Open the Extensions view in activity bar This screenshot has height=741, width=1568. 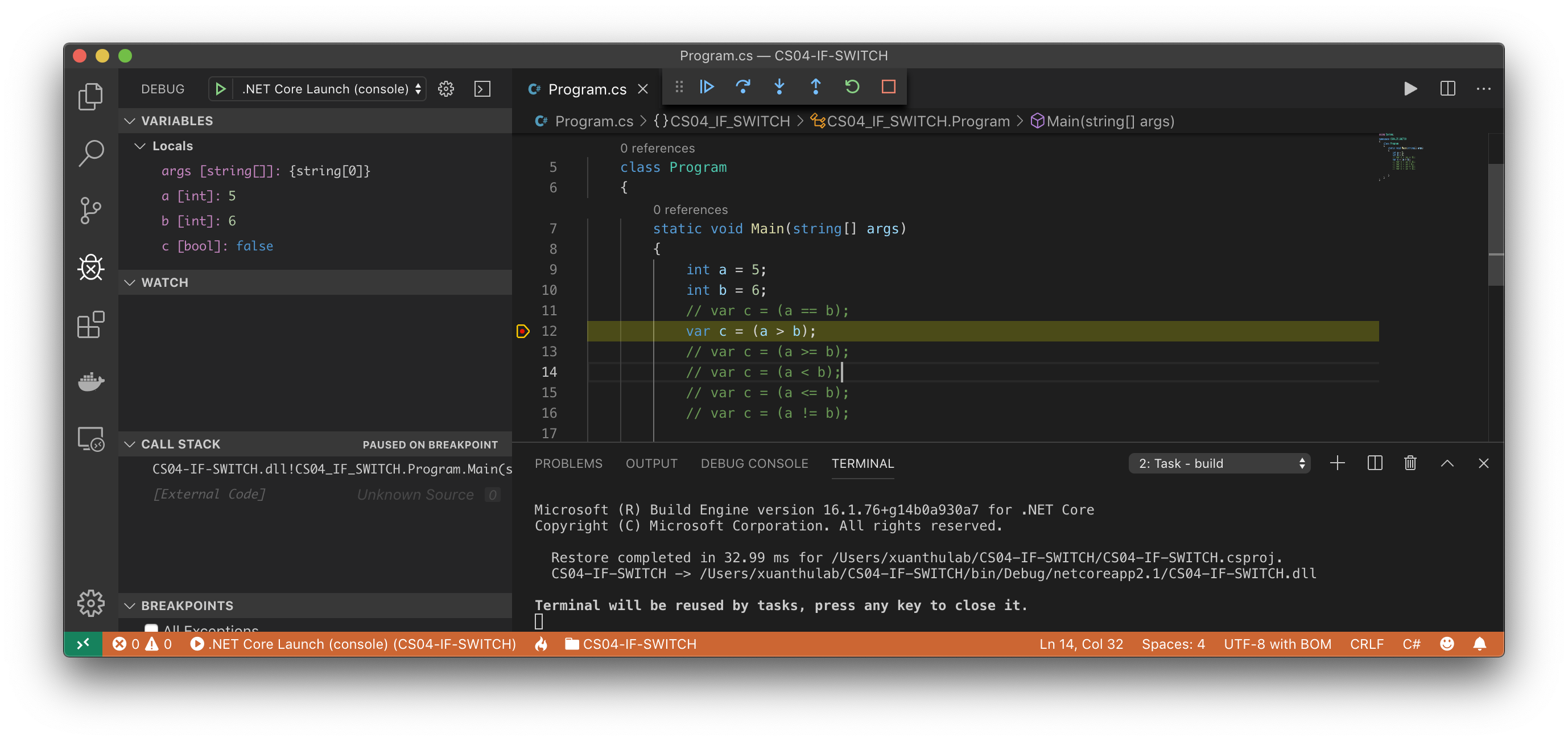[91, 324]
